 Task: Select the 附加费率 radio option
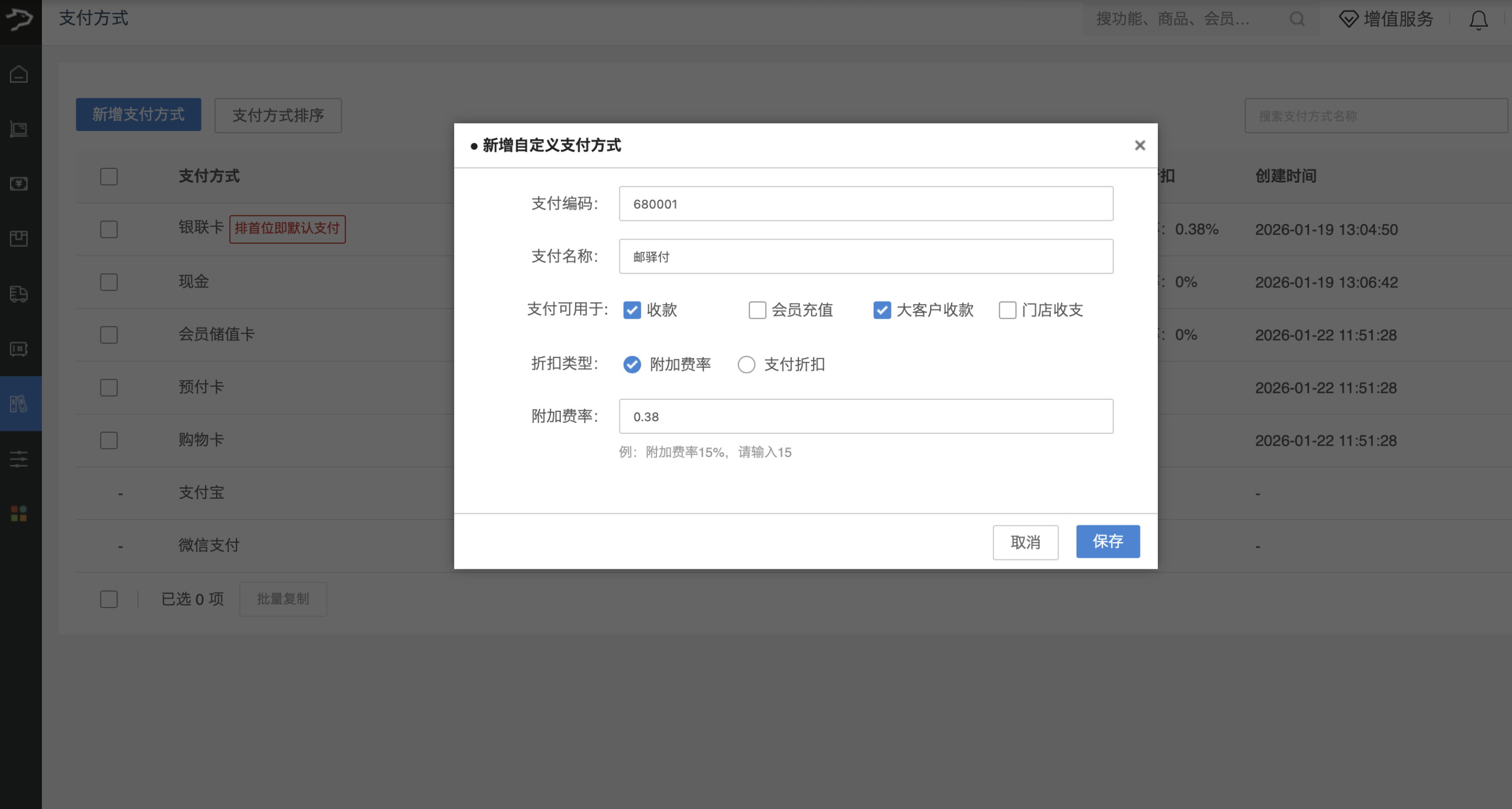click(x=632, y=365)
